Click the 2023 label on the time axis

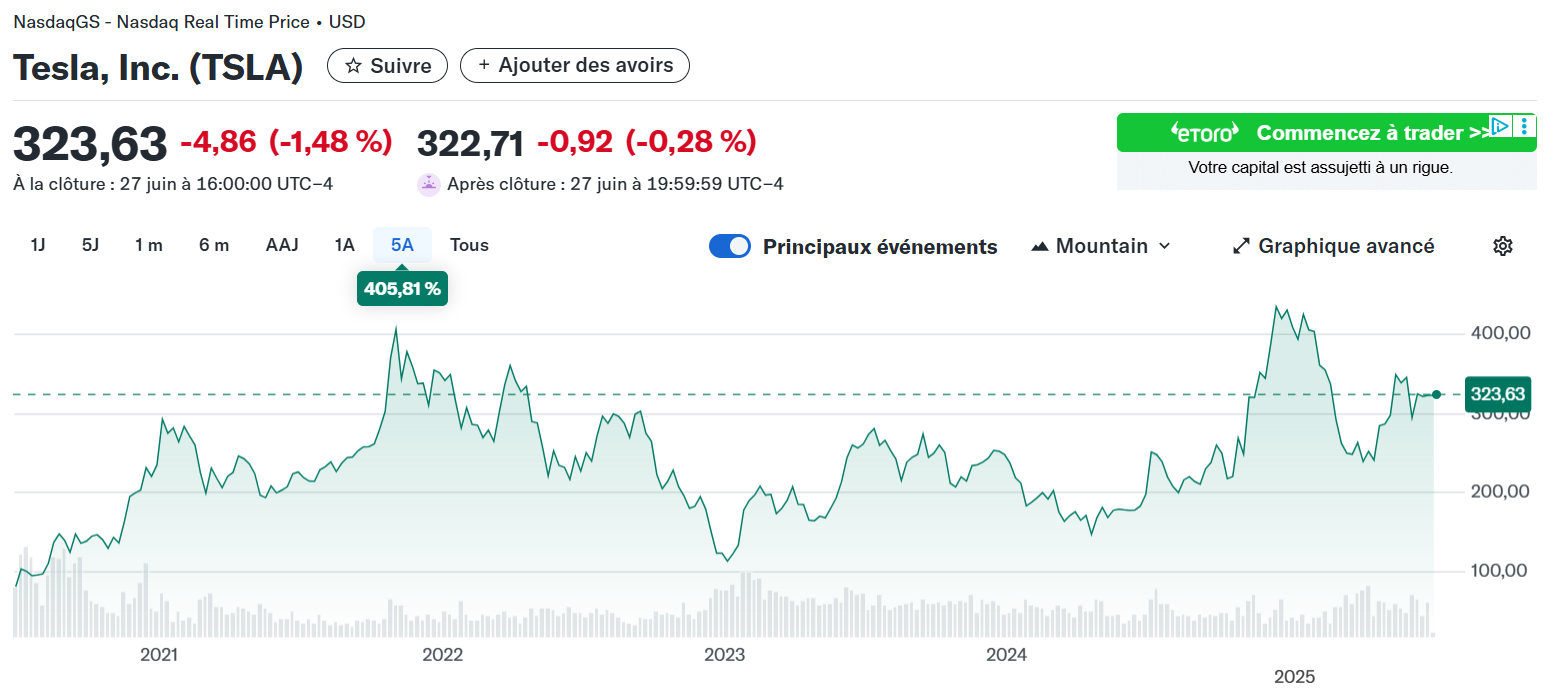pos(724,655)
